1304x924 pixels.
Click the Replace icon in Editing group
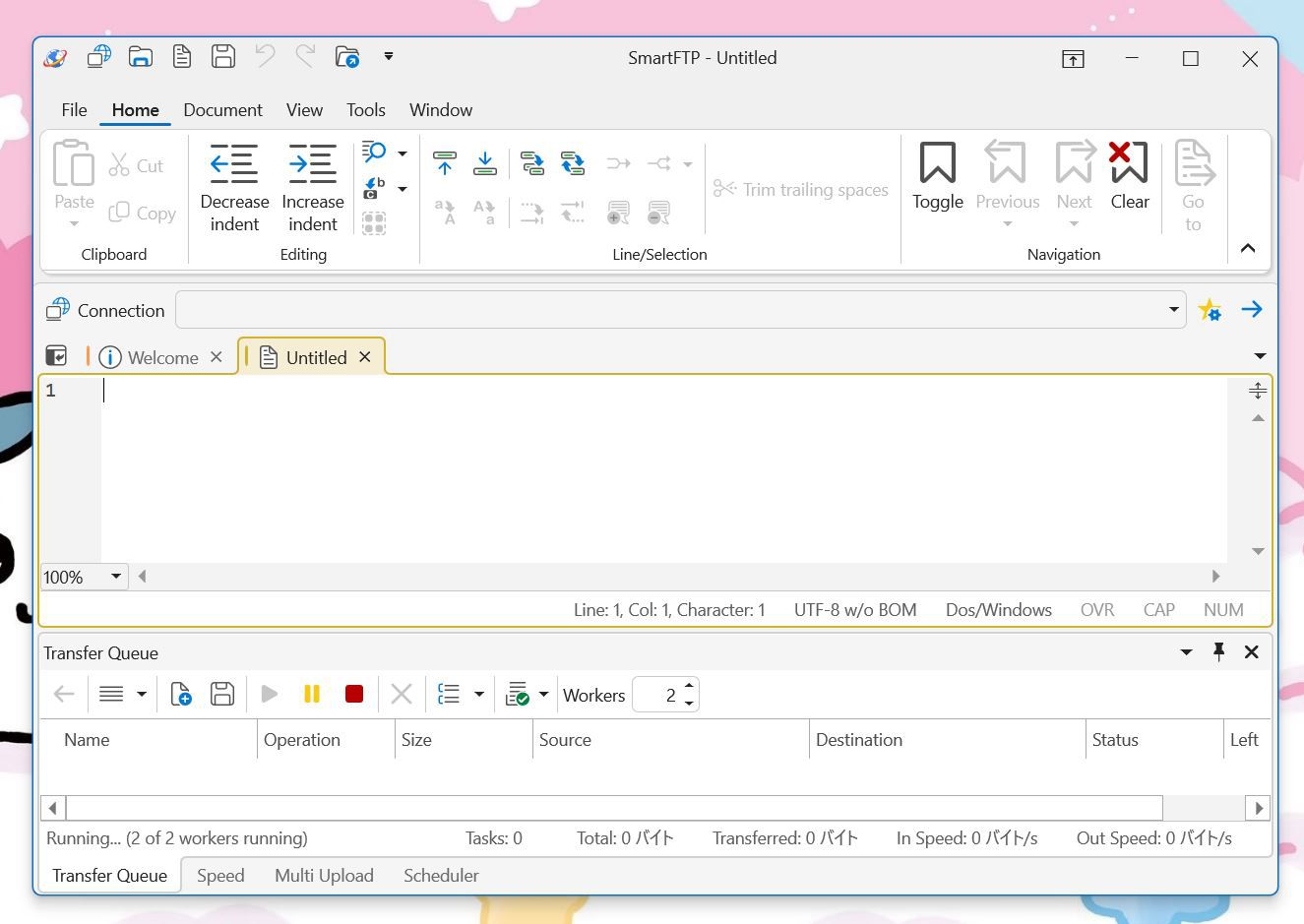click(x=374, y=188)
